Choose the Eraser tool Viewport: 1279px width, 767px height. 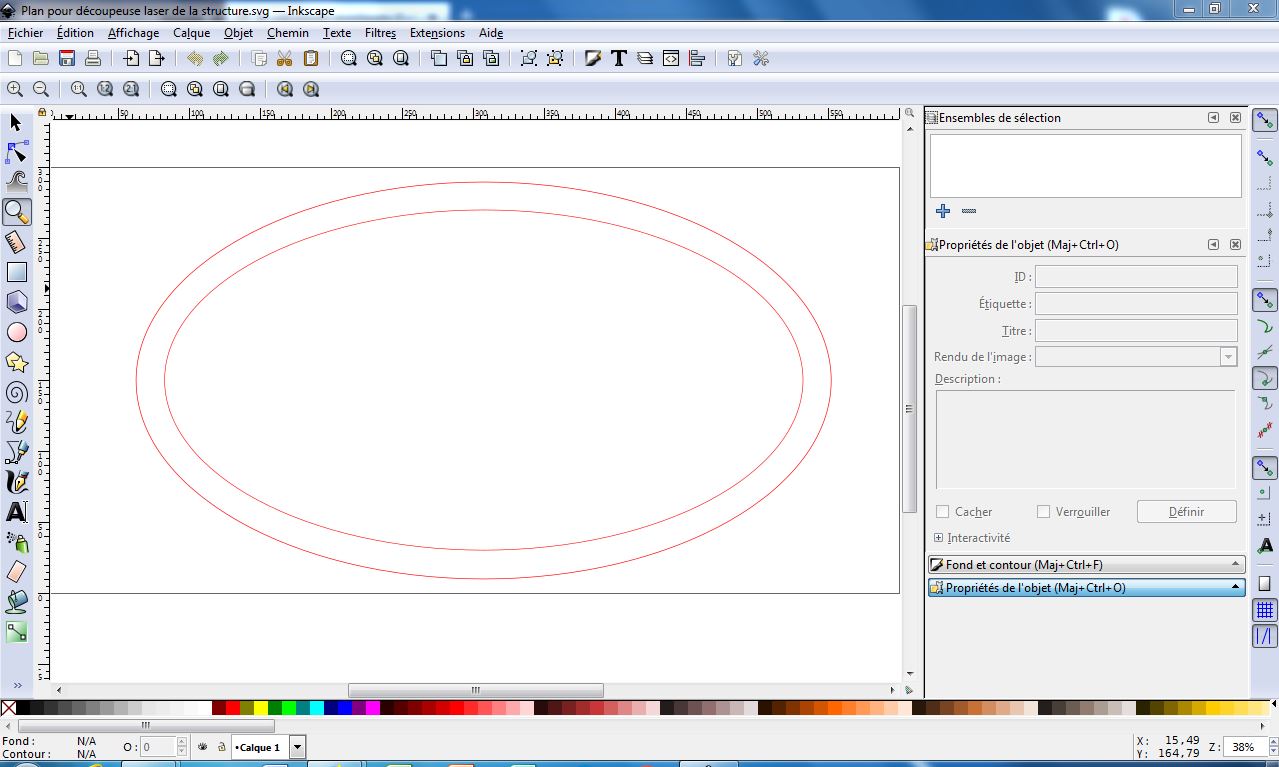(x=16, y=572)
